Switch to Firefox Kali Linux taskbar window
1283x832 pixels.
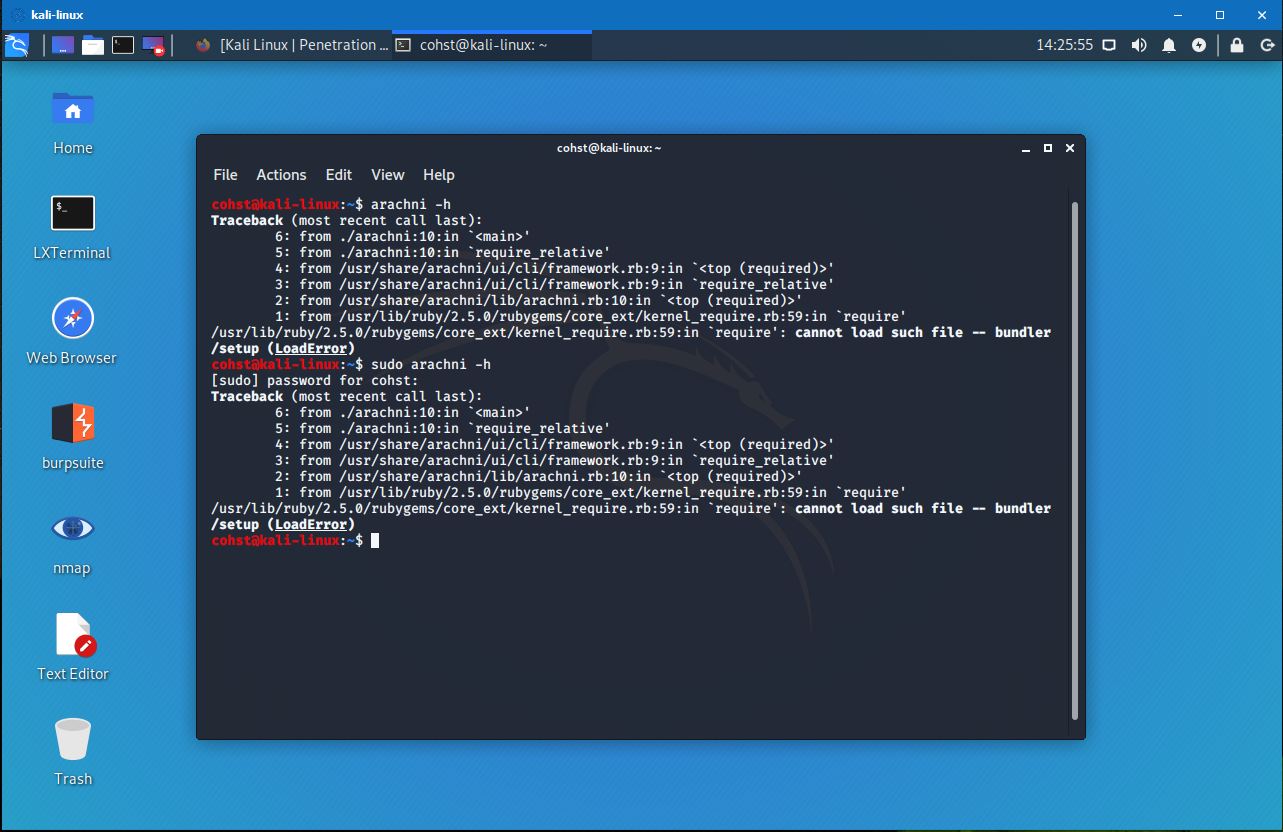click(290, 45)
